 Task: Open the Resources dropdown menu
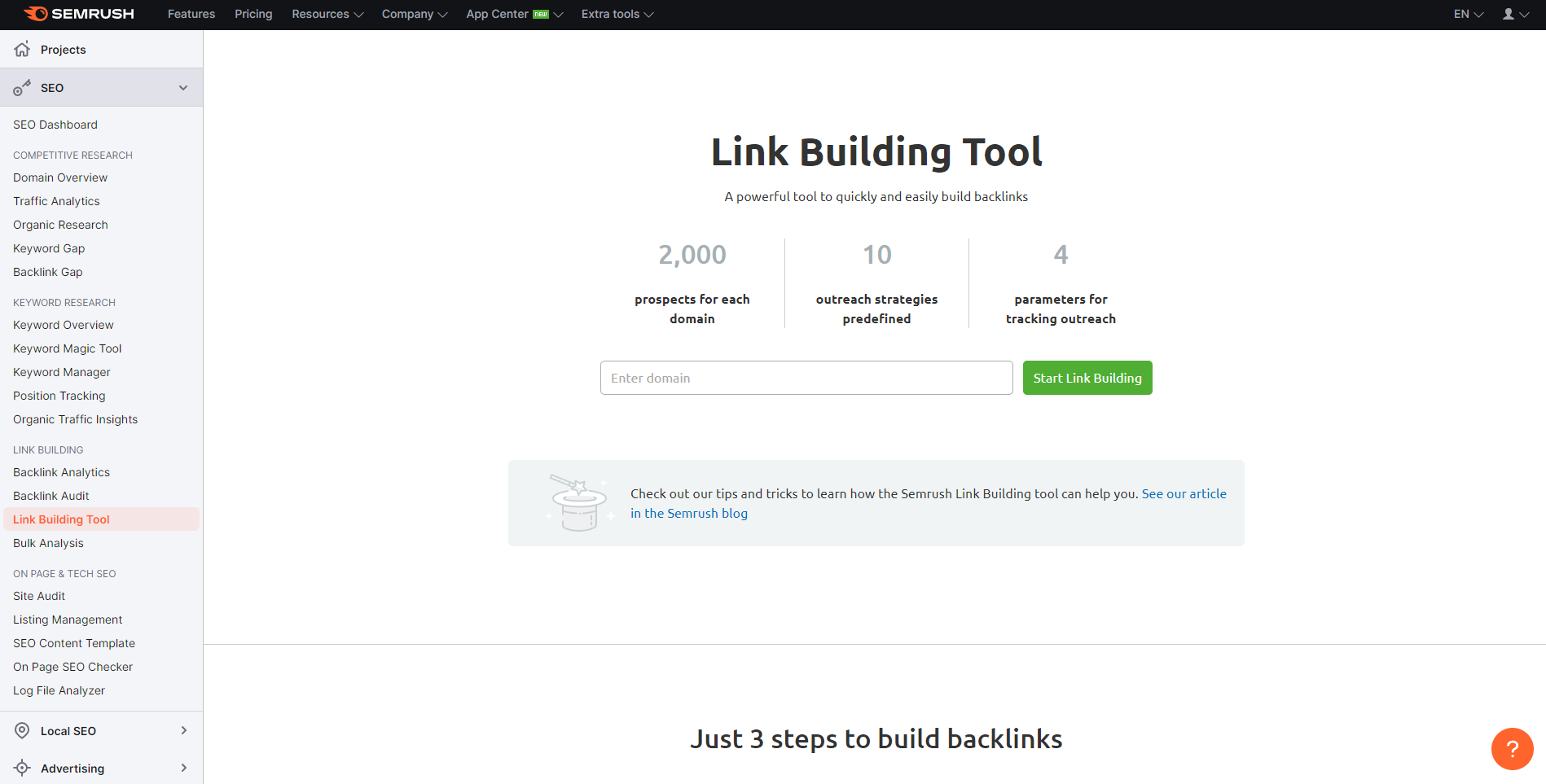pos(327,14)
